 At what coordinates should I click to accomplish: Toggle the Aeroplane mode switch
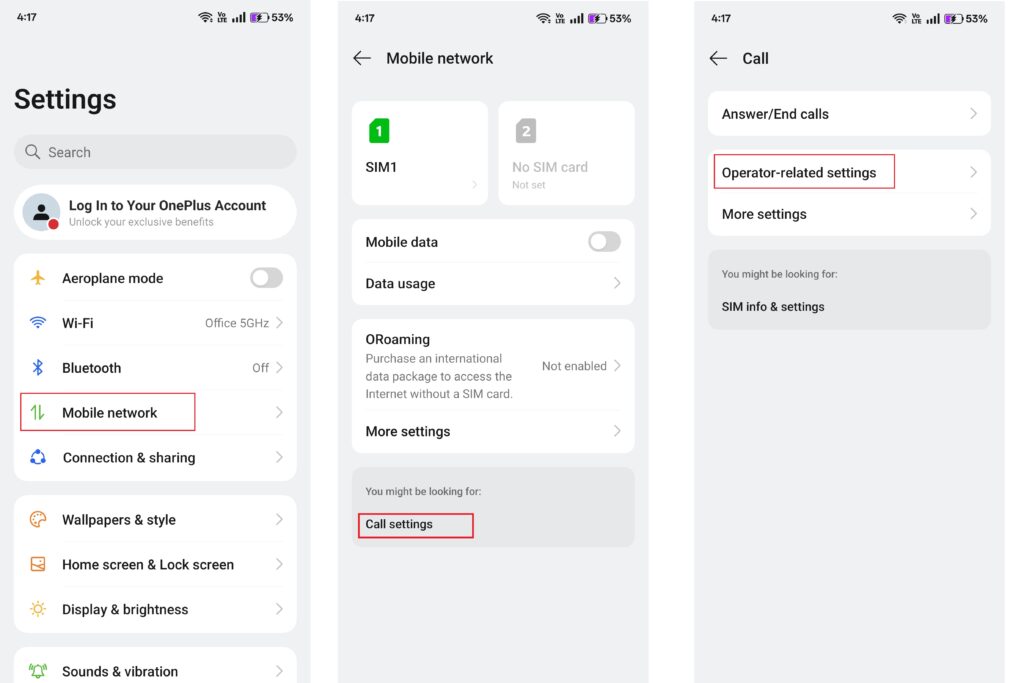[266, 278]
